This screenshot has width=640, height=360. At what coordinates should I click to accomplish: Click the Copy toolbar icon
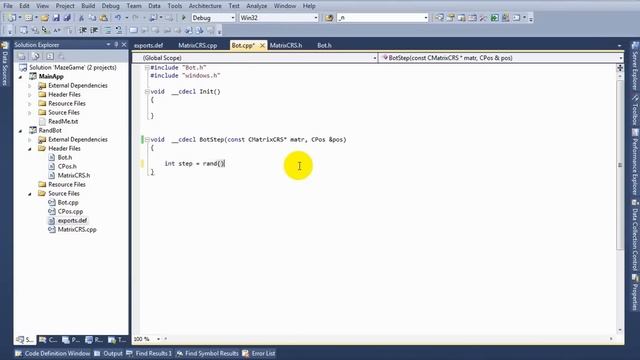tap(92, 18)
